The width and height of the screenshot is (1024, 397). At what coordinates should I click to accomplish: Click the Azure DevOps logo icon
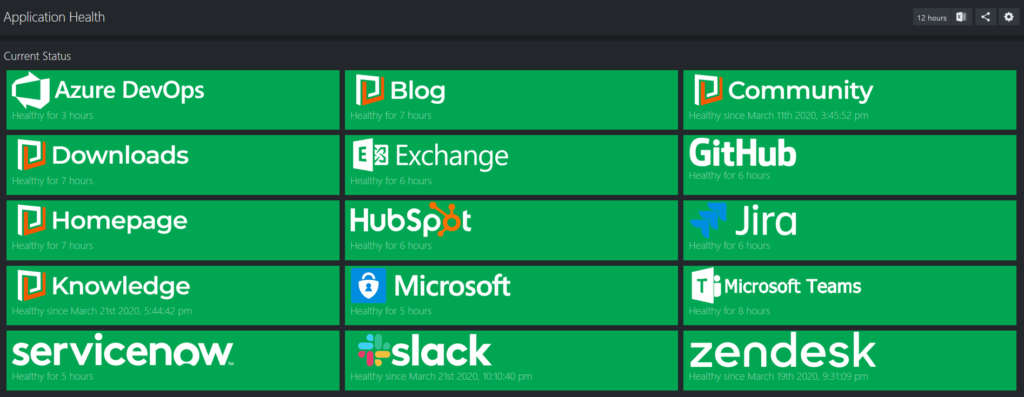[31, 91]
